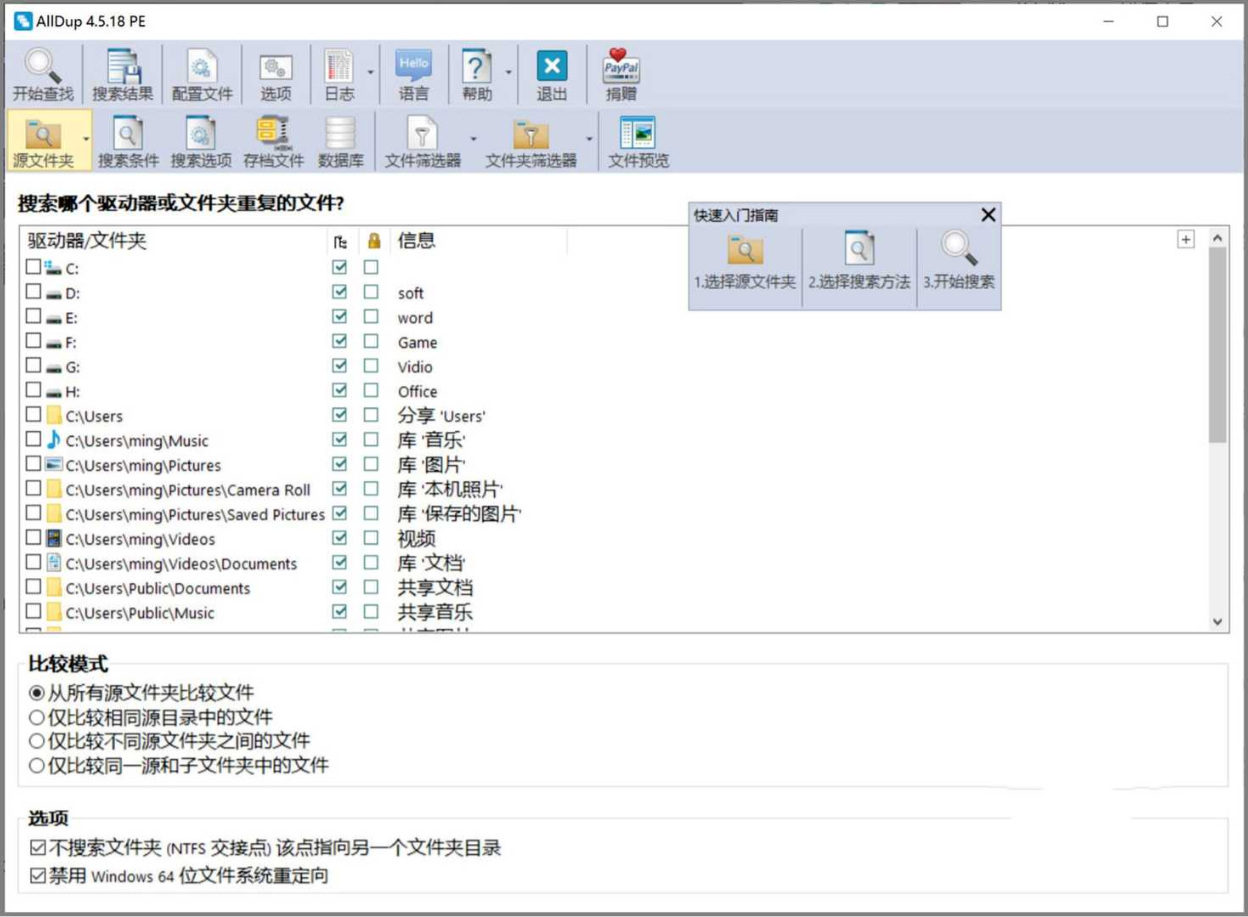Switch to the 搜索选项 section
This screenshot has width=1248, height=917.
click(x=201, y=141)
